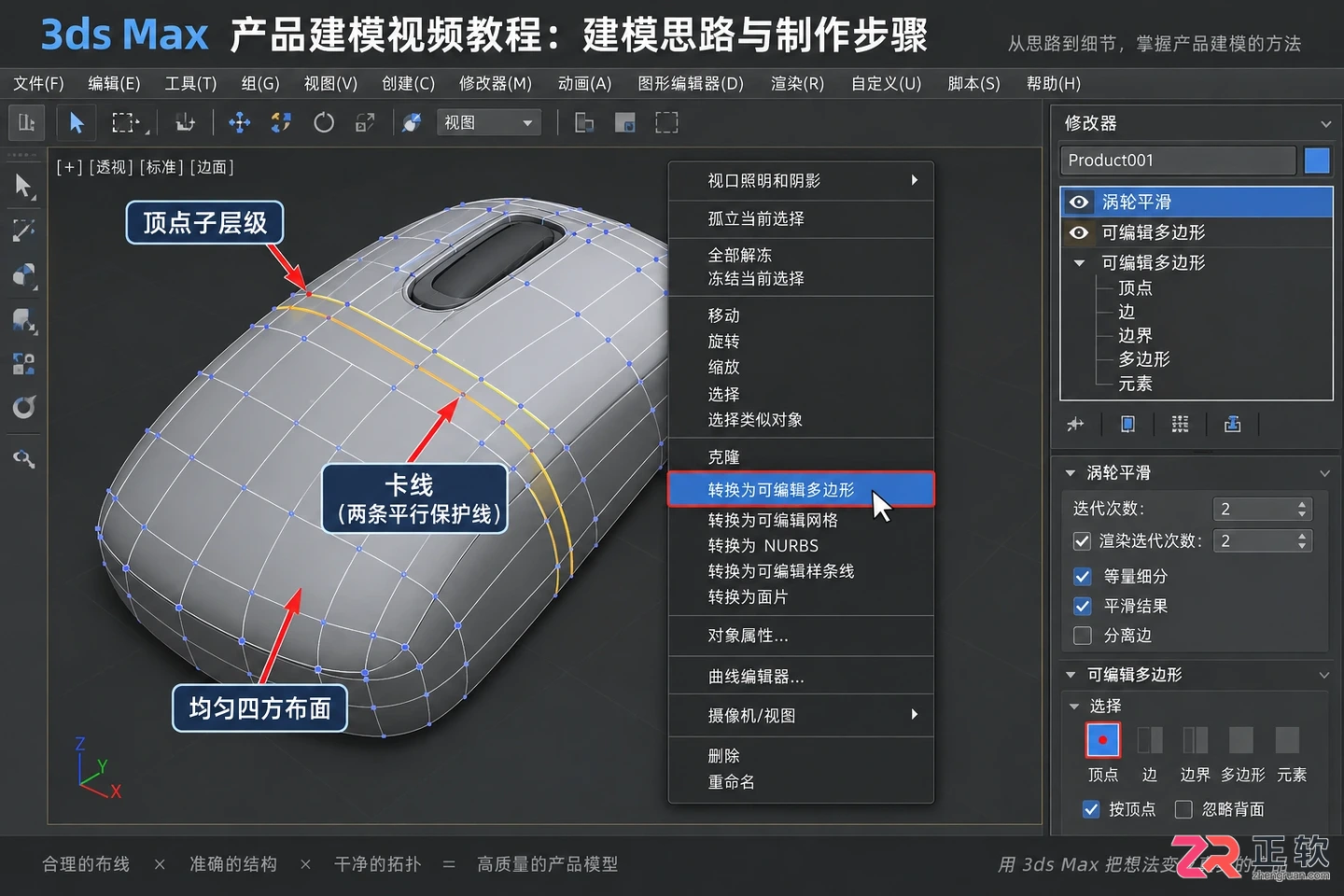The image size is (1344, 896).
Task: Expand 视口照明和阴影 submenu arrow
Action: point(915,180)
